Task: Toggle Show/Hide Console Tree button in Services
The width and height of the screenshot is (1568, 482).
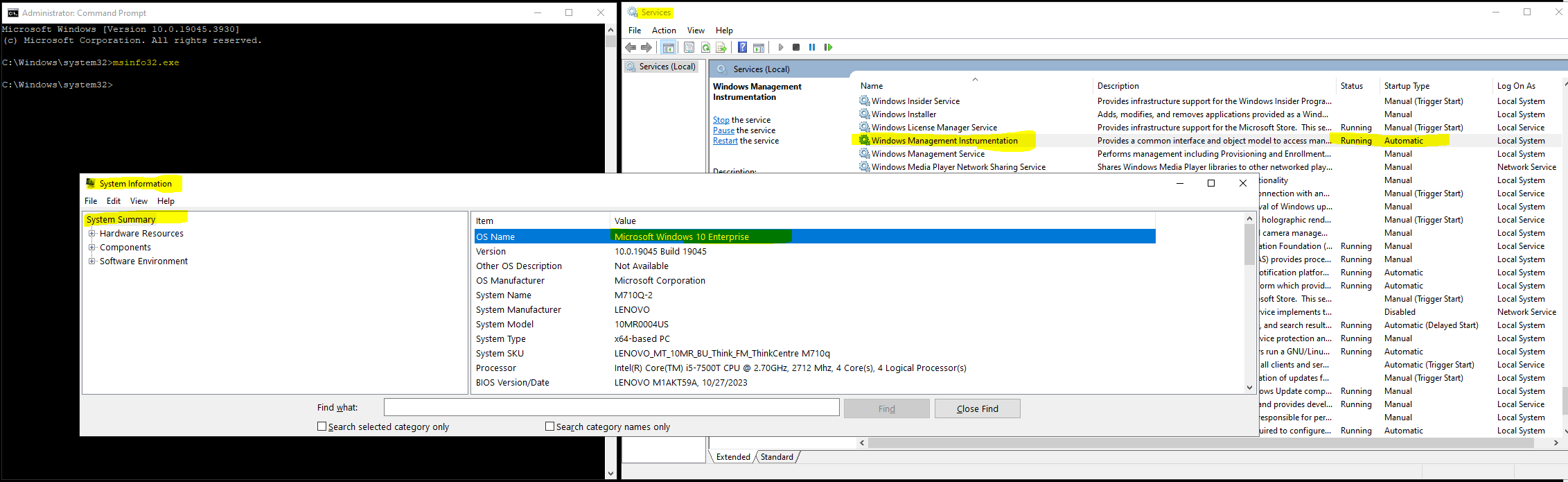Action: (x=669, y=47)
